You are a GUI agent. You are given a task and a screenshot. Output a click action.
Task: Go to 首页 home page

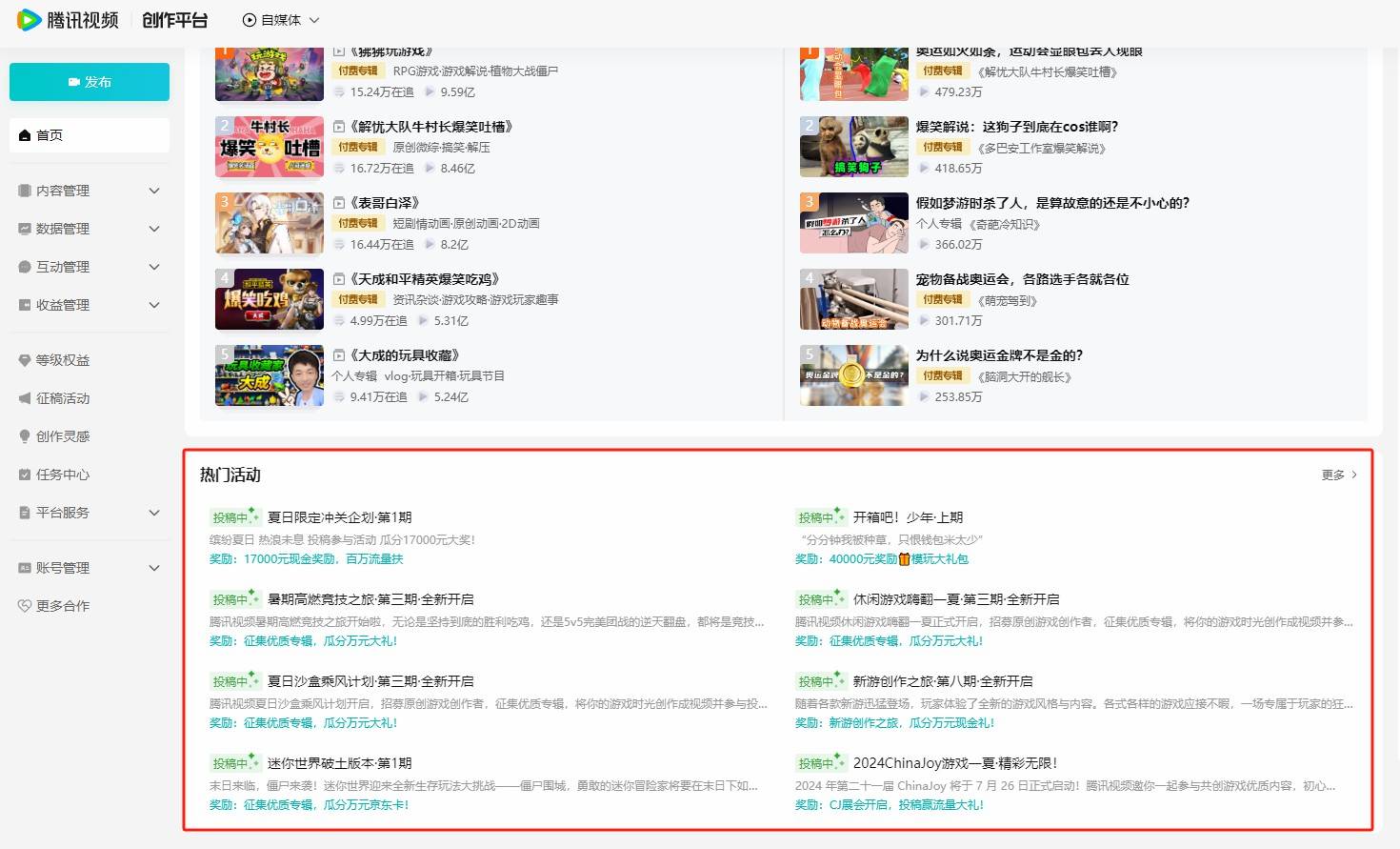pos(90,135)
